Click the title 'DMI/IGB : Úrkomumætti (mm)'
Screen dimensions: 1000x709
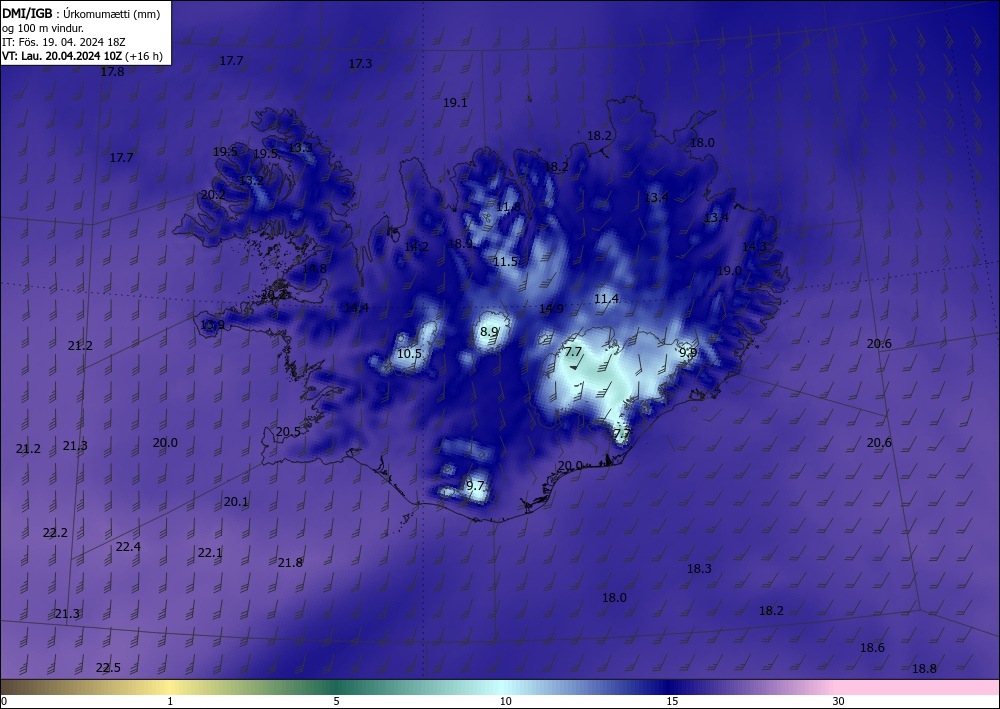pos(80,14)
